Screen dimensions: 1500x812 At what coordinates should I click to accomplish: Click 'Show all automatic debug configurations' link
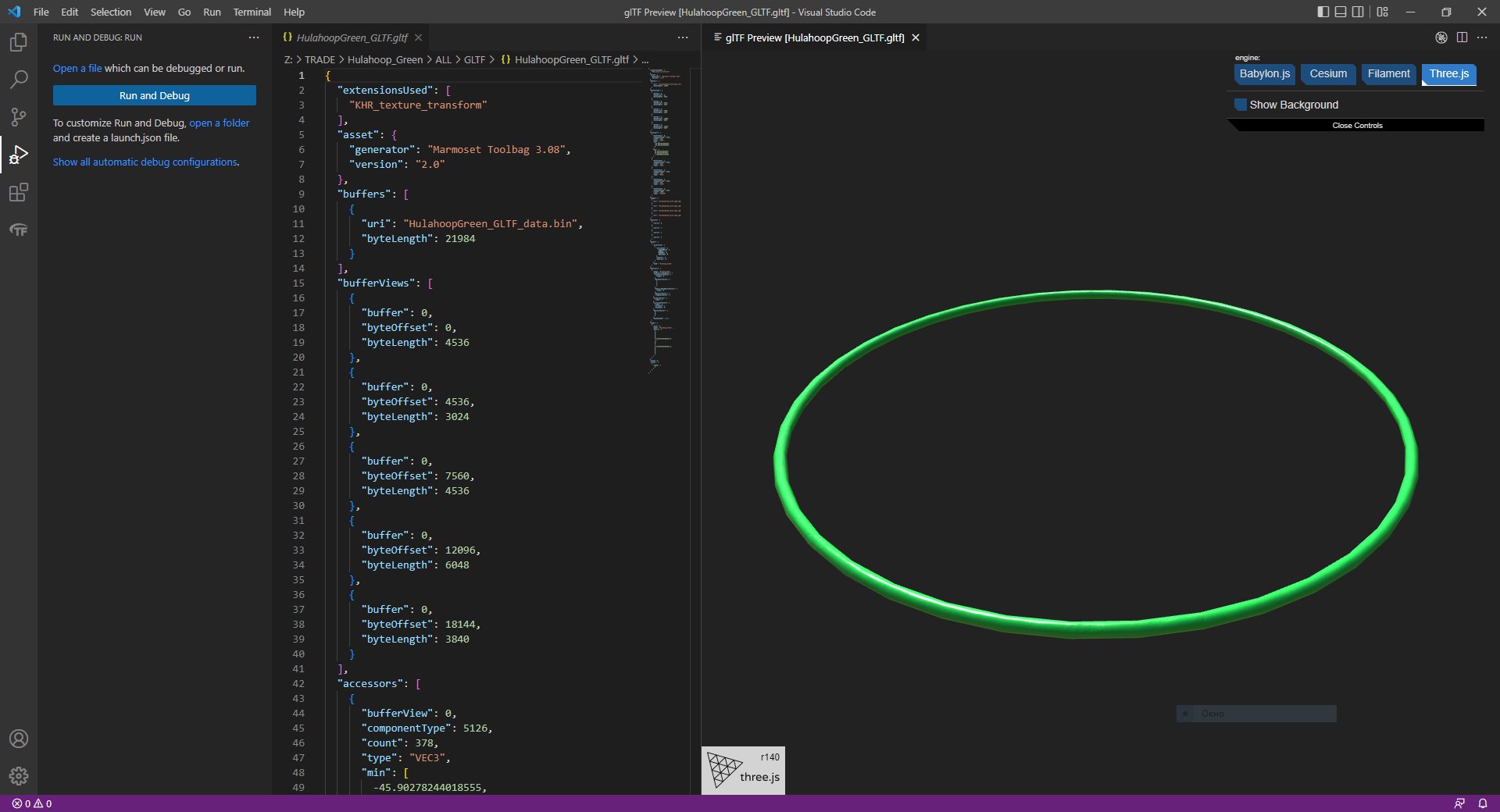click(146, 162)
